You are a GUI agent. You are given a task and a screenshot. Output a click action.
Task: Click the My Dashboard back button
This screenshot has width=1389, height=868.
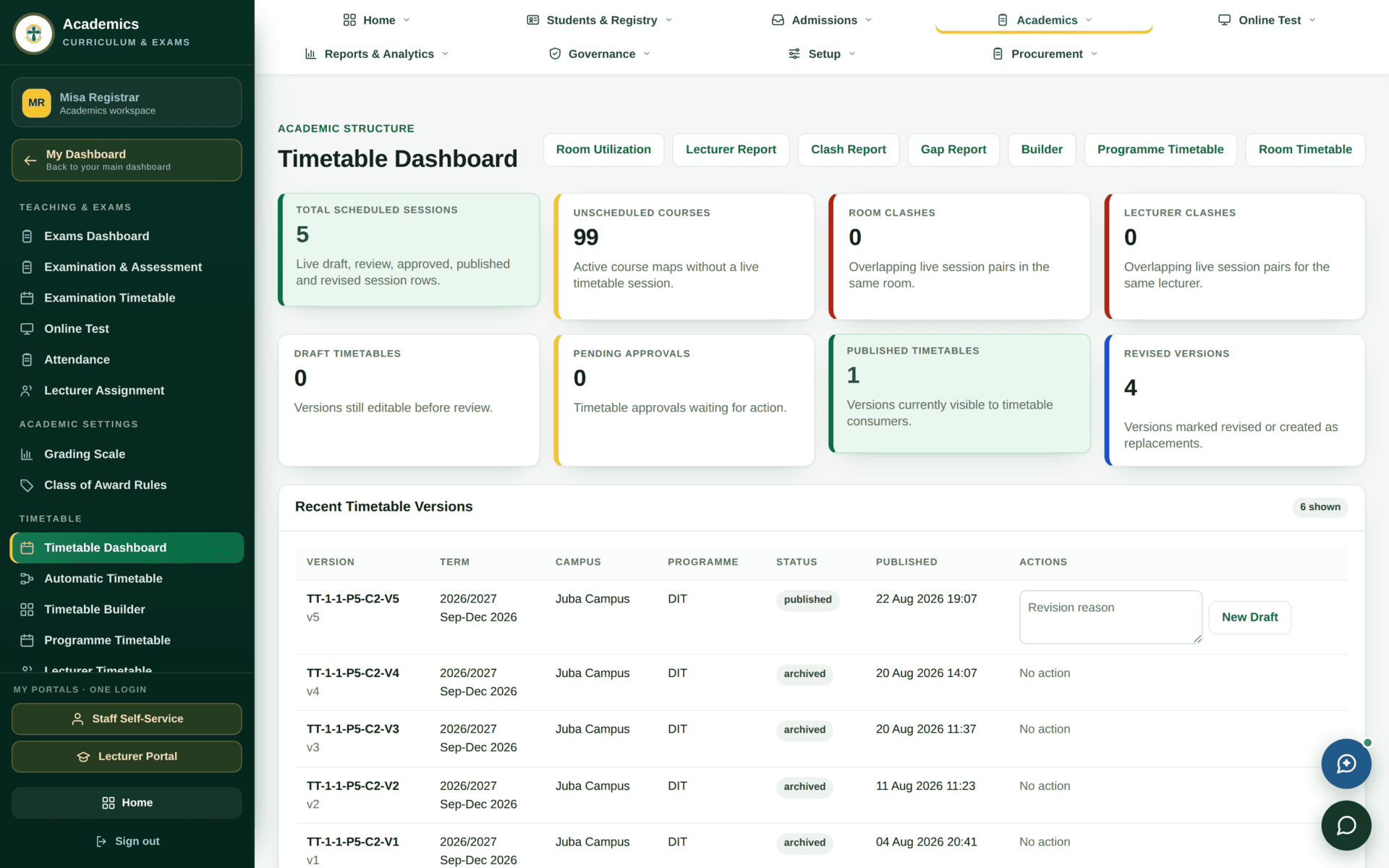pyautogui.click(x=127, y=160)
